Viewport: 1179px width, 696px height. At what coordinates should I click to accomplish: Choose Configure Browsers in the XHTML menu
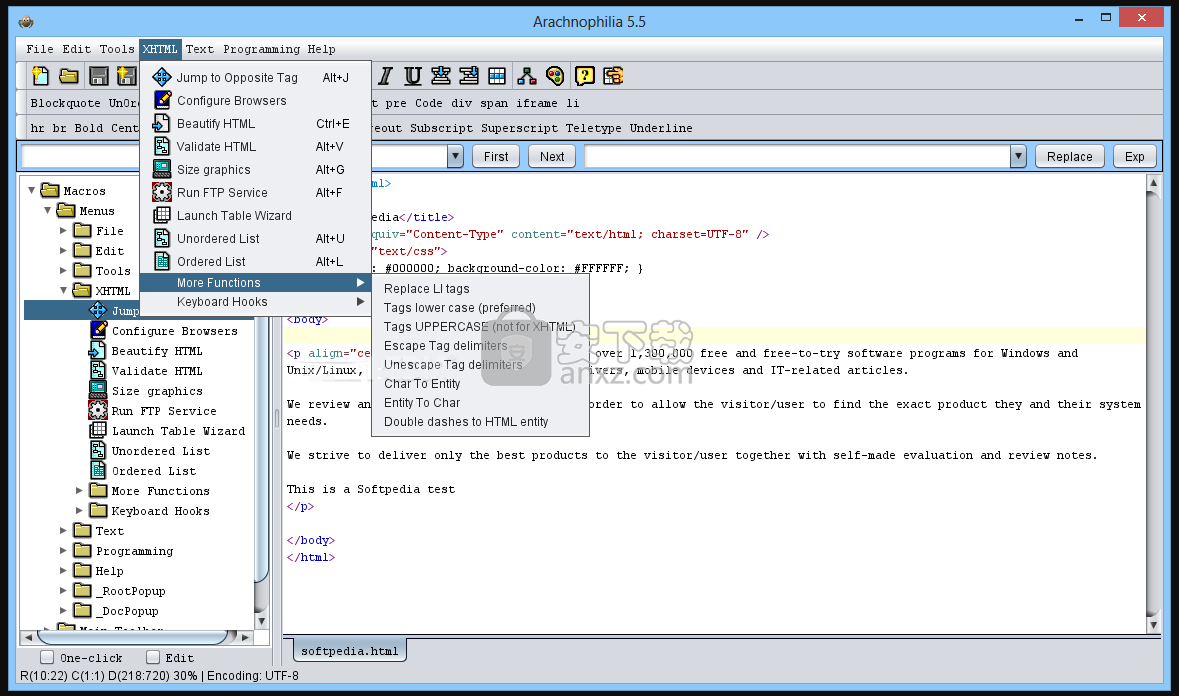(x=256, y=101)
